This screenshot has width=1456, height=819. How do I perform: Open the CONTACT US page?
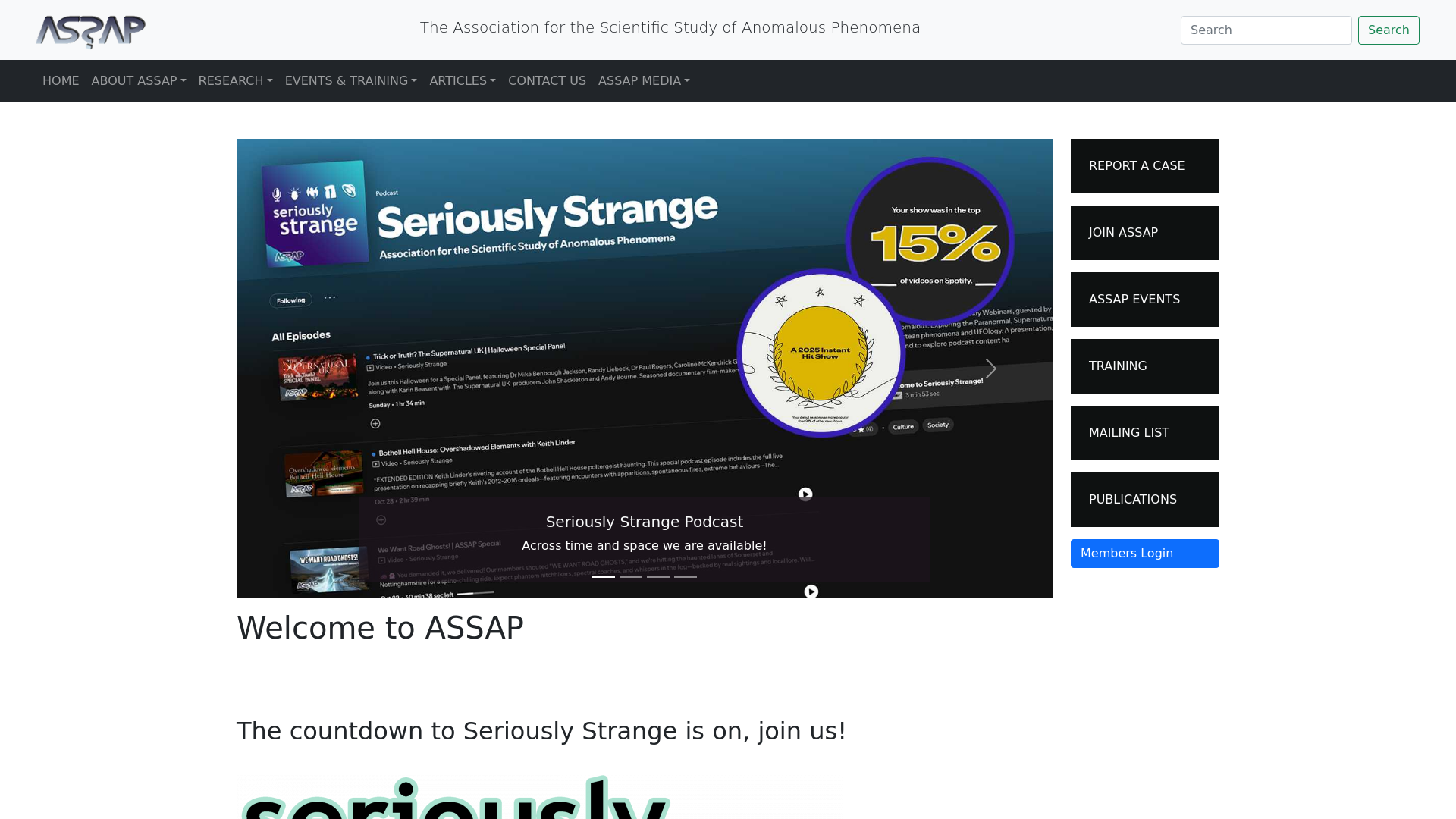coord(547,81)
